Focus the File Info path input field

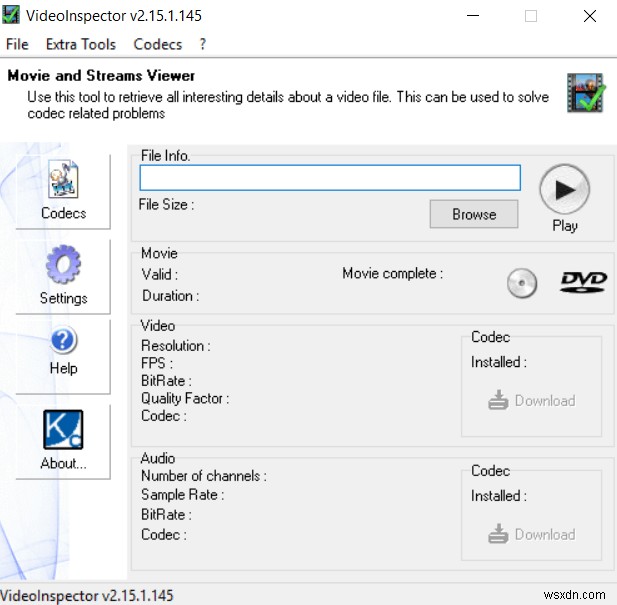[x=330, y=178]
